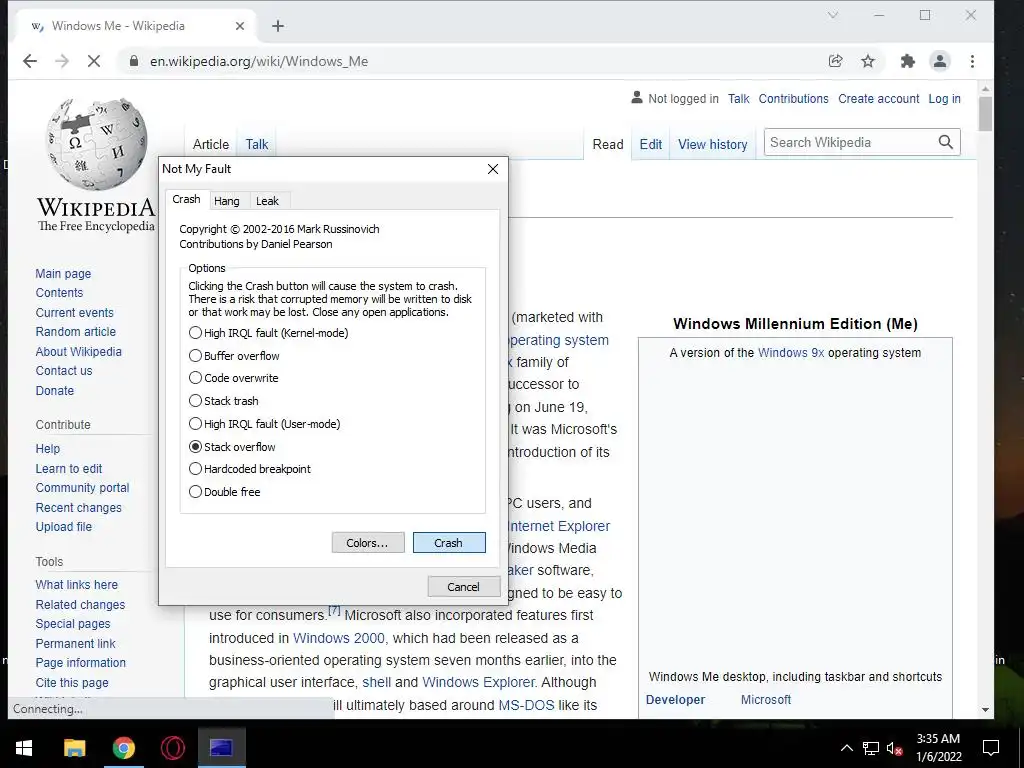Click the scrollbar down arrow
The image size is (1024, 768).
(985, 710)
